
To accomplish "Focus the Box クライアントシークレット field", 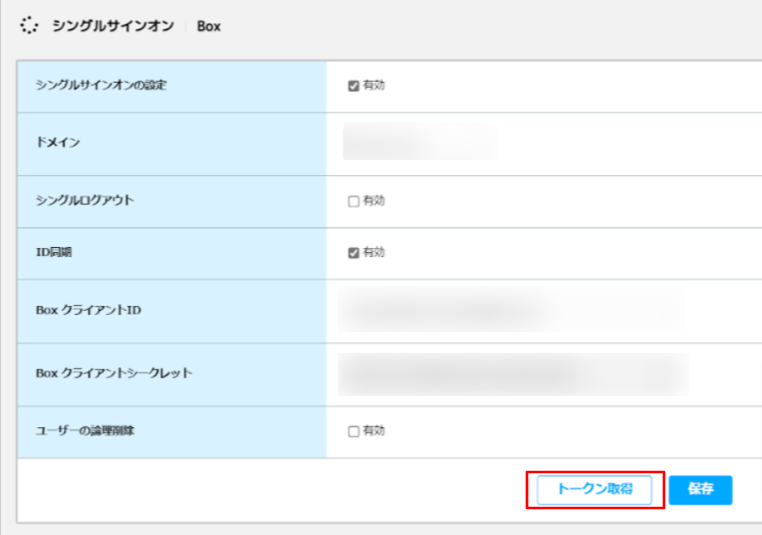I will click(x=513, y=374).
